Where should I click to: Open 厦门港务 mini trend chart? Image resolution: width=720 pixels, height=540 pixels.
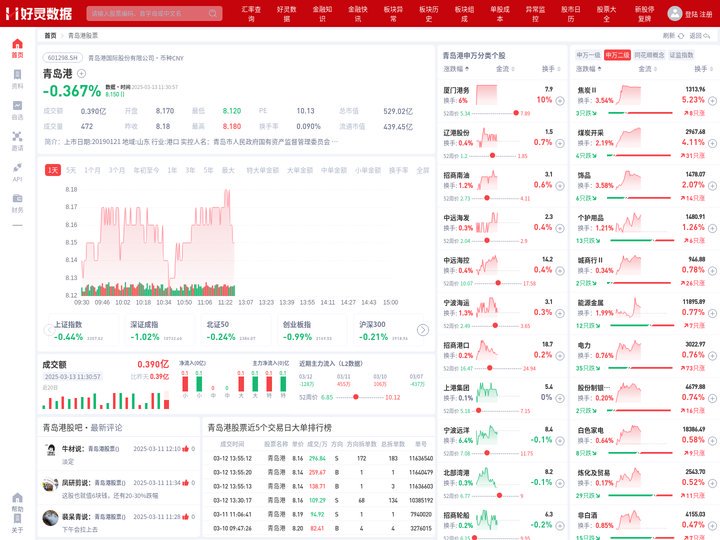[486, 95]
